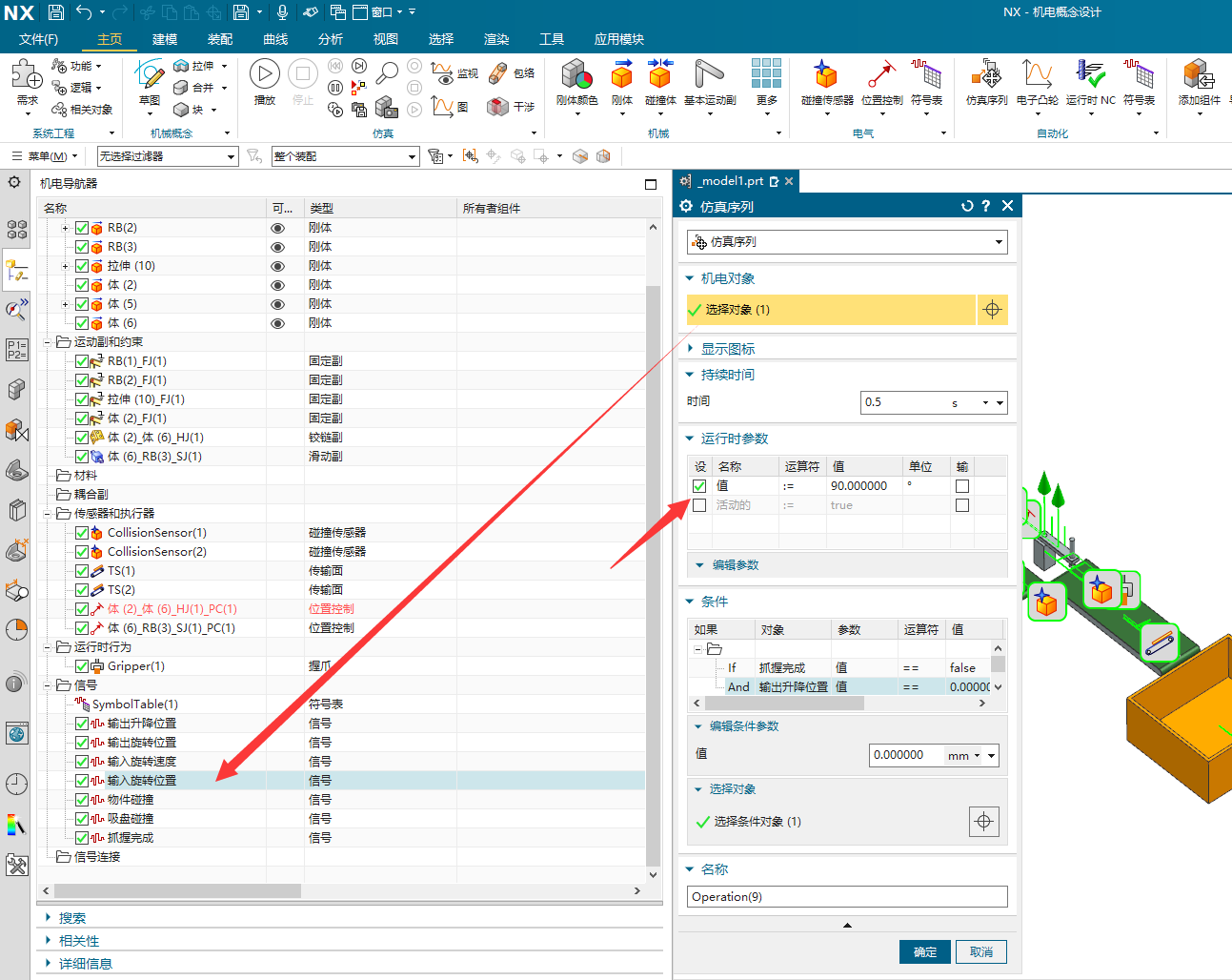Image resolution: width=1232 pixels, height=980 pixels.
Task: Click crosshair for 选择条件对象 (1)
Action: (x=984, y=821)
